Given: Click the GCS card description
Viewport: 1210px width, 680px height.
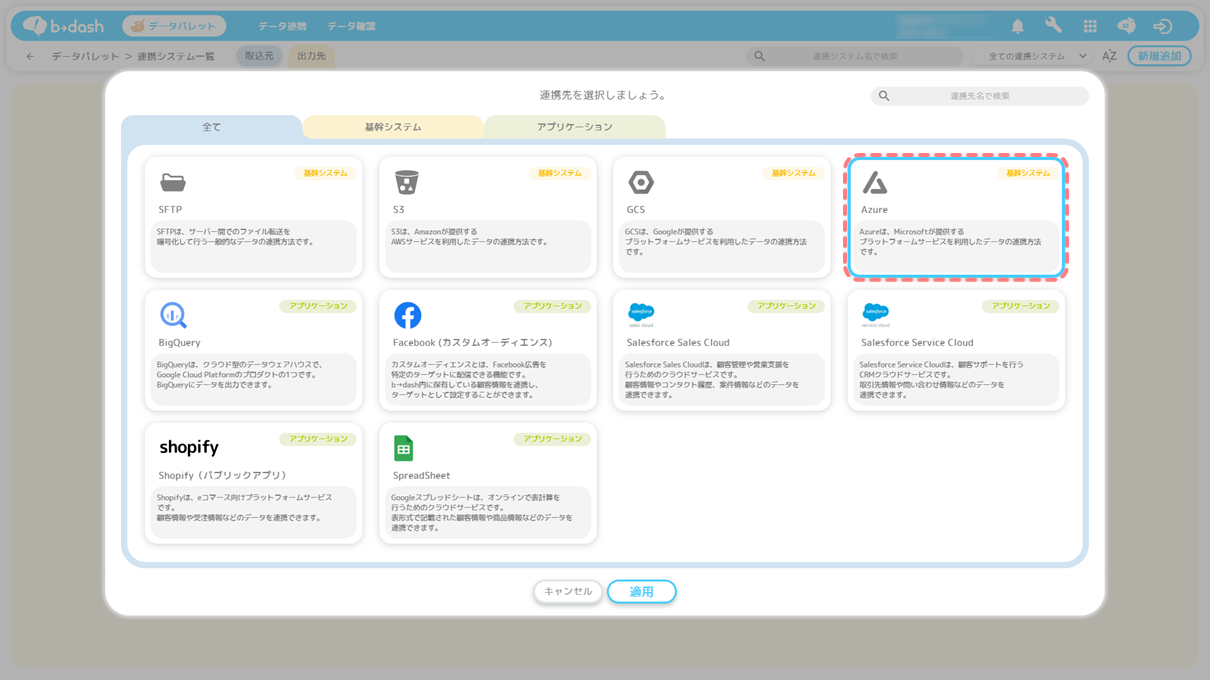Looking at the screenshot, I should click(722, 246).
